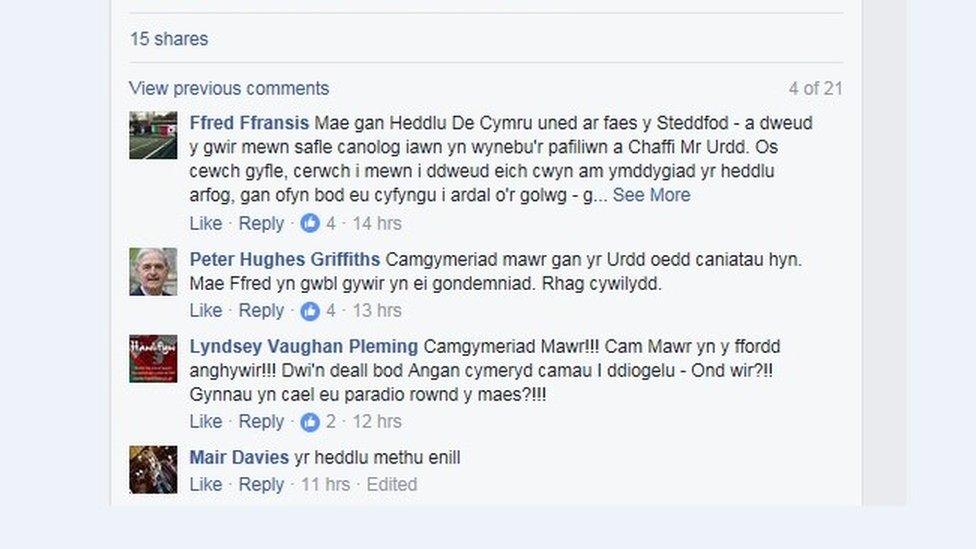Visit Peter Hughes Griffiths's profile via name
Viewport: 976px width, 549px height.
[285, 259]
